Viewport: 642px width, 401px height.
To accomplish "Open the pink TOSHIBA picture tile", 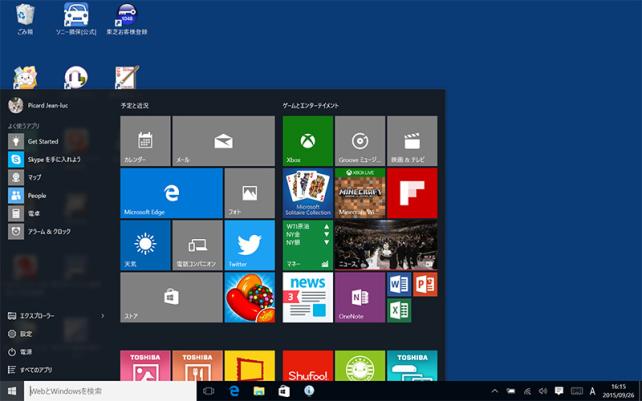I will 145,365.
